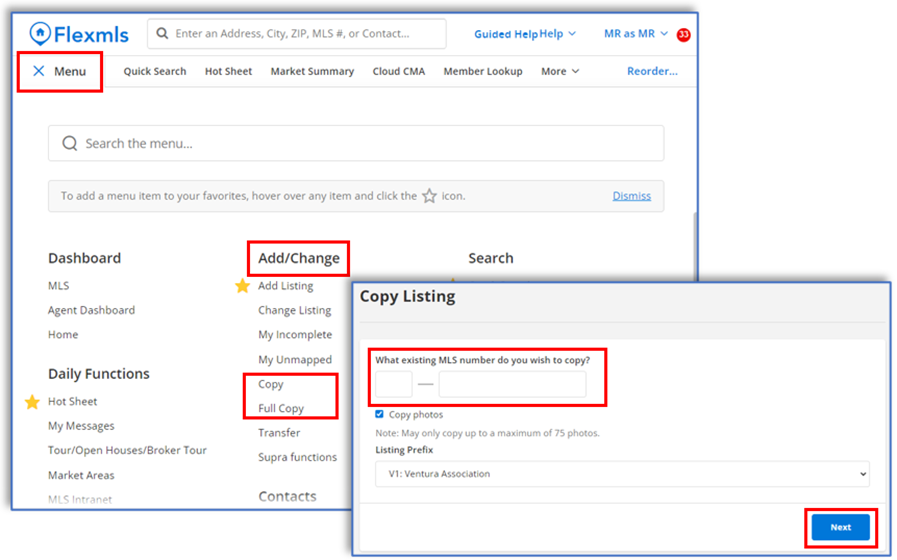Viewport: 897px width, 560px height.
Task: Unfavorite Add Listing via its gold star
Action: click(x=243, y=286)
